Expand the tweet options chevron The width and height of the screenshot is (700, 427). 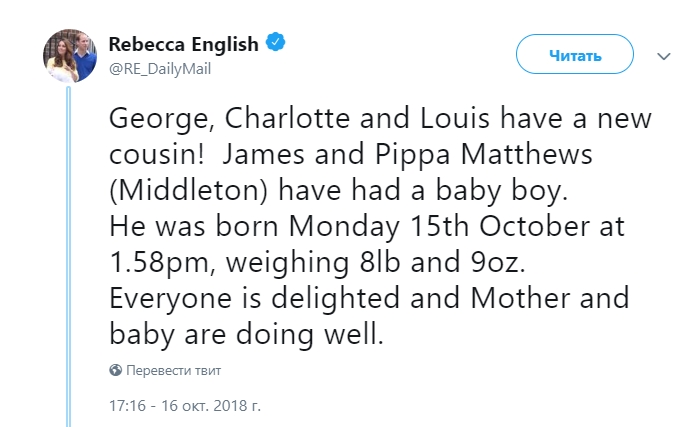pos(664,56)
